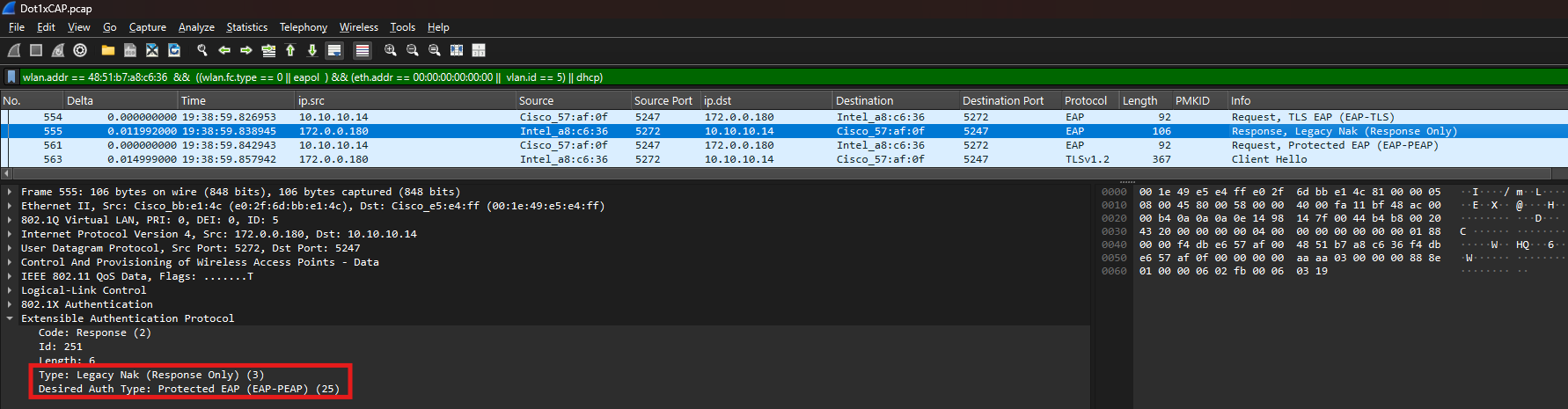Viewport: 1568px width, 409px height.
Task: Open a capture file via folder icon
Action: click(x=108, y=50)
